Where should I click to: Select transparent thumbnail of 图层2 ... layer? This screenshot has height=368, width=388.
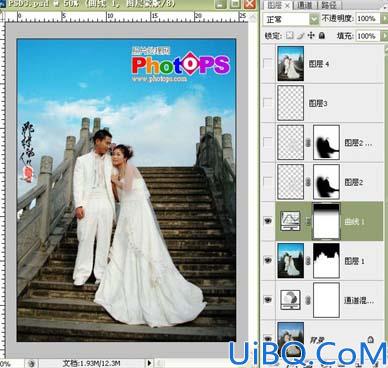(x=291, y=142)
